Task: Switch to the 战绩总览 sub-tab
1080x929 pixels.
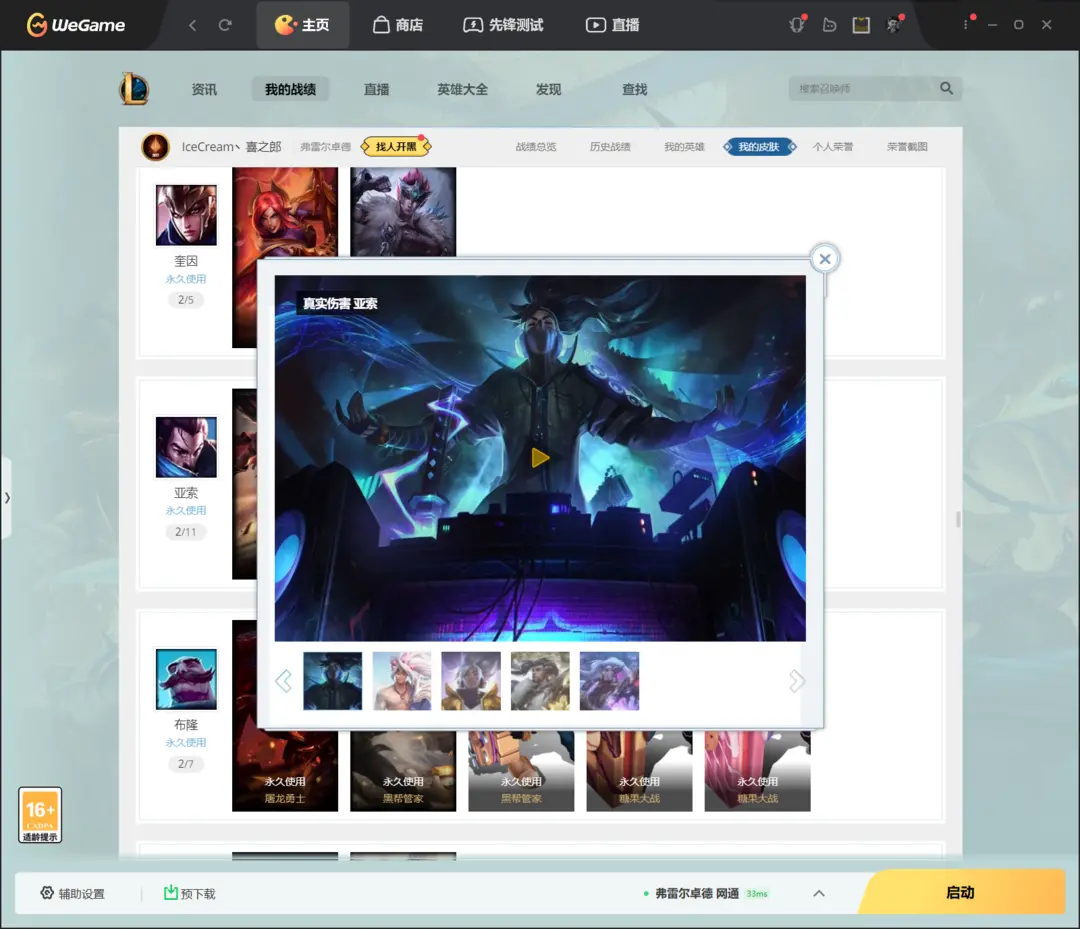Action: 536,147
